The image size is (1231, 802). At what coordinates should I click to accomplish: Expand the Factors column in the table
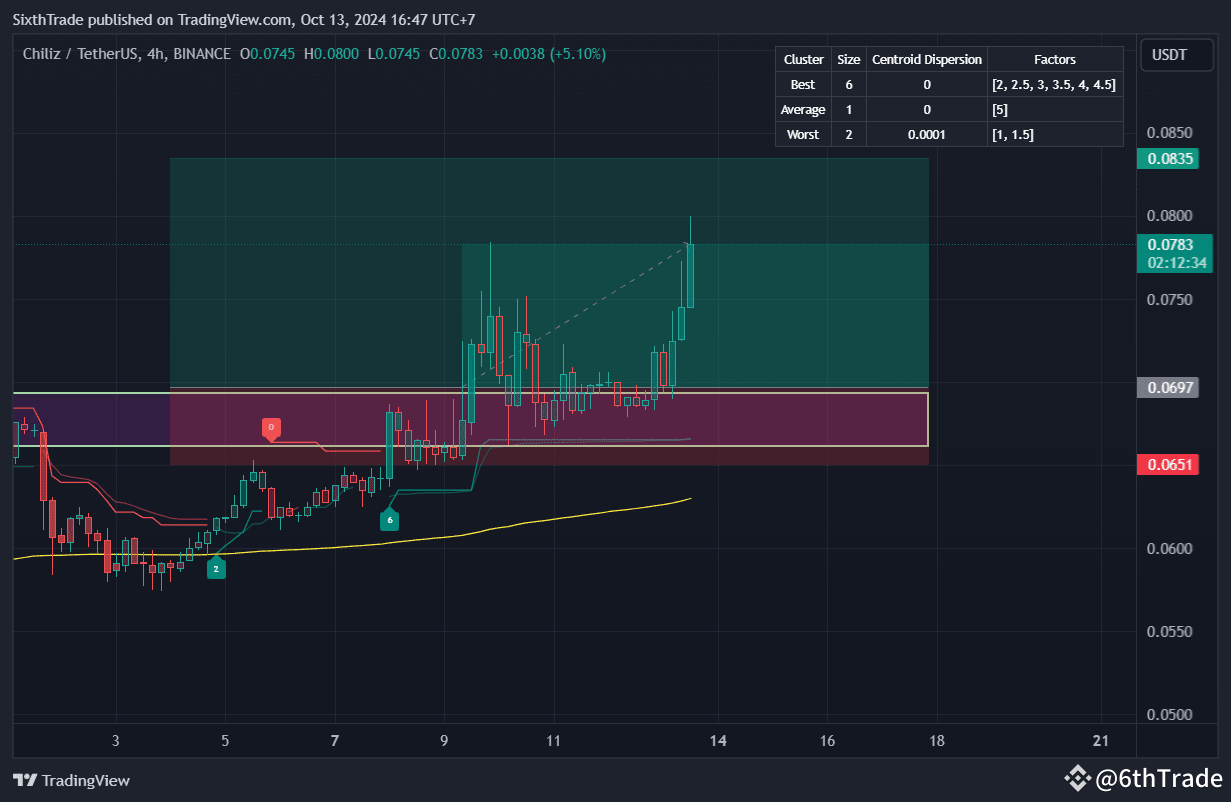[1055, 59]
